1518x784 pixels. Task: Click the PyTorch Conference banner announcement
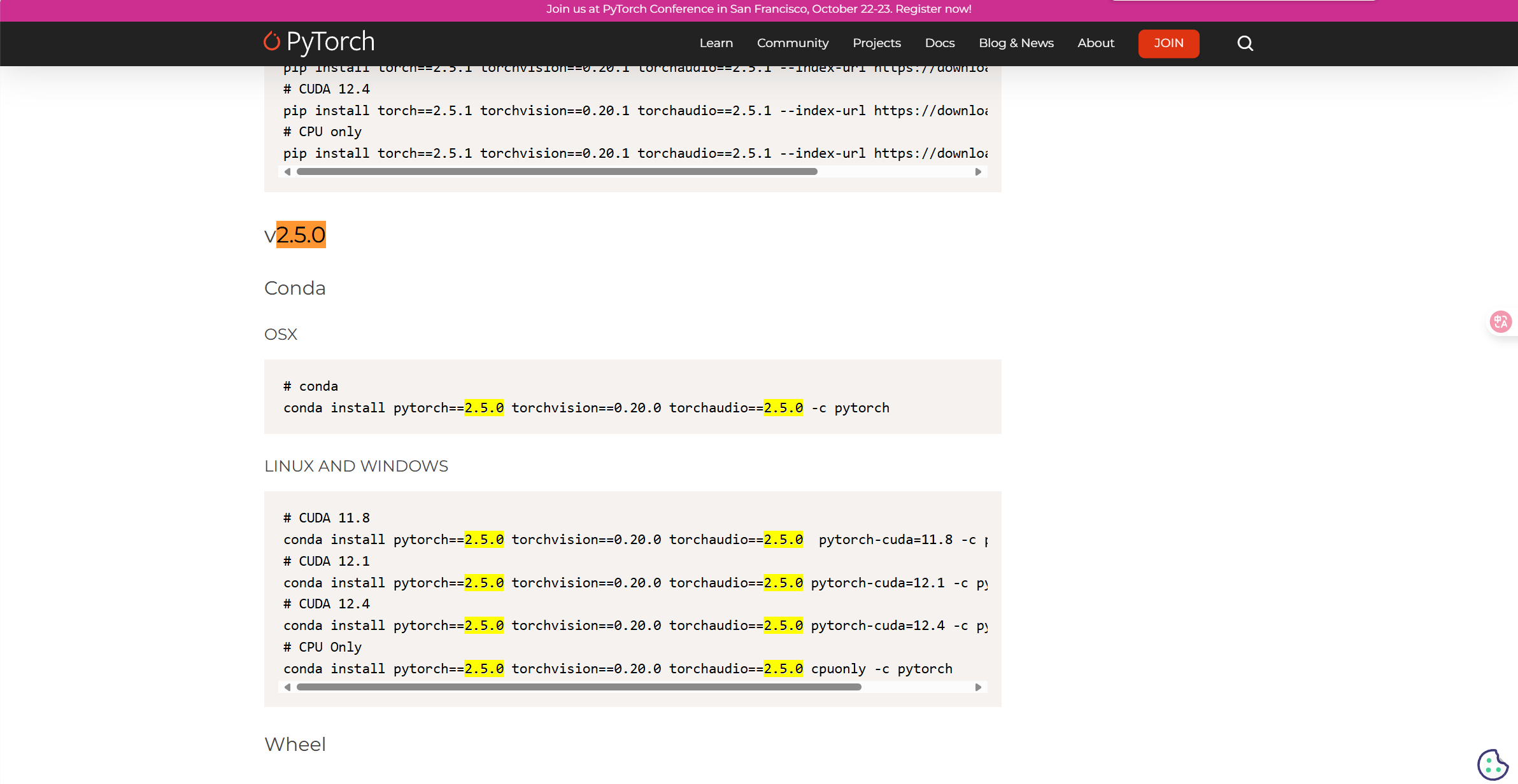pos(758,10)
